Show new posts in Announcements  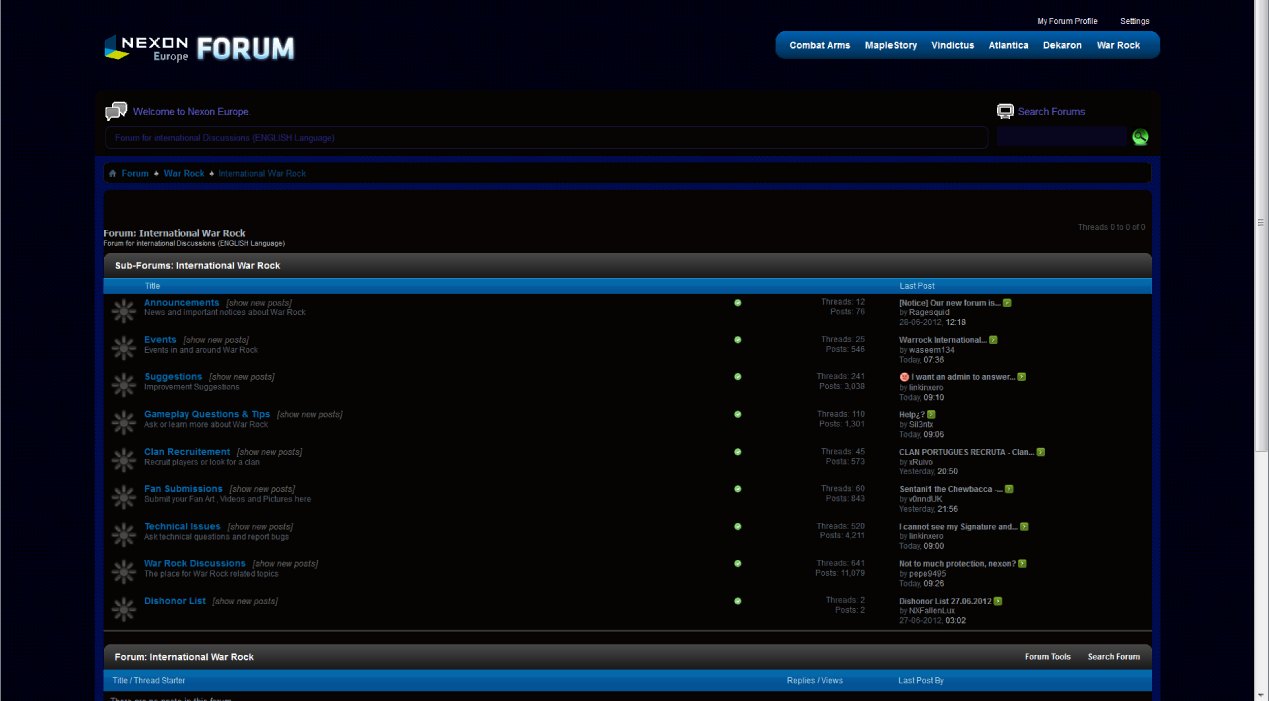point(259,303)
